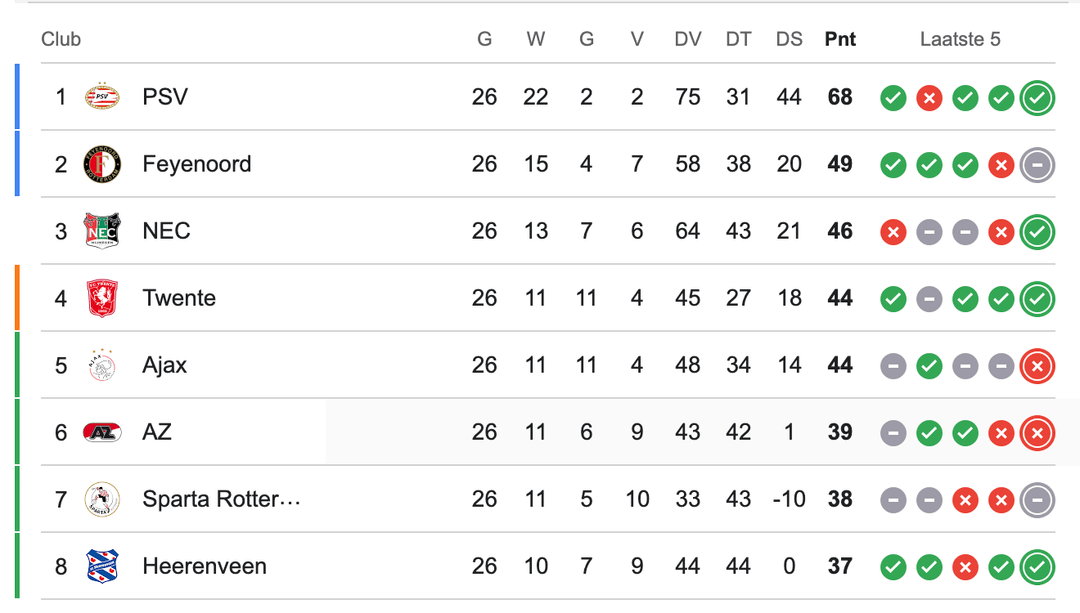This screenshot has width=1080, height=613.
Task: Click the Ajax club logo
Action: click(102, 365)
